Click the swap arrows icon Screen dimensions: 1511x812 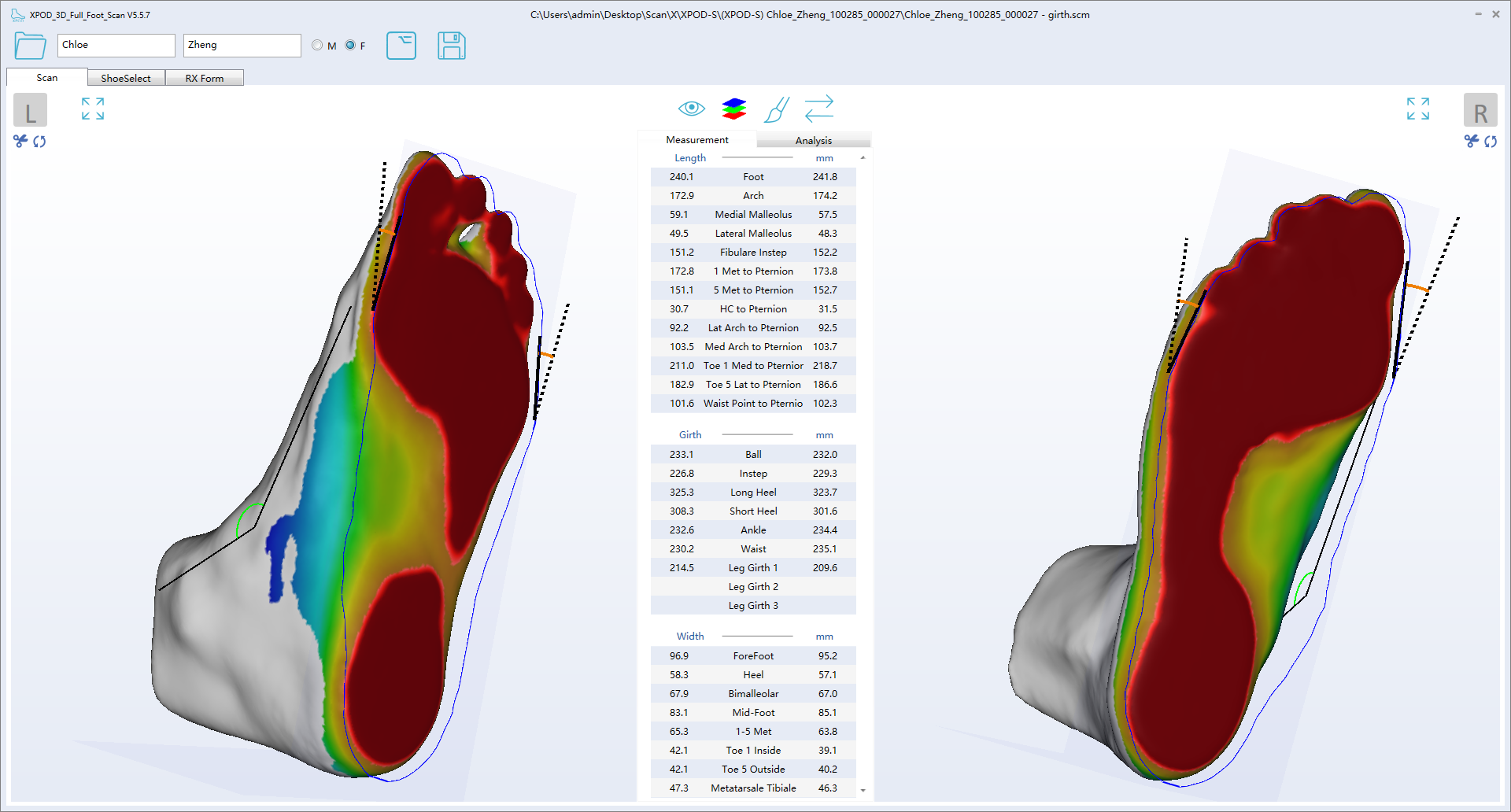pyautogui.click(x=818, y=109)
